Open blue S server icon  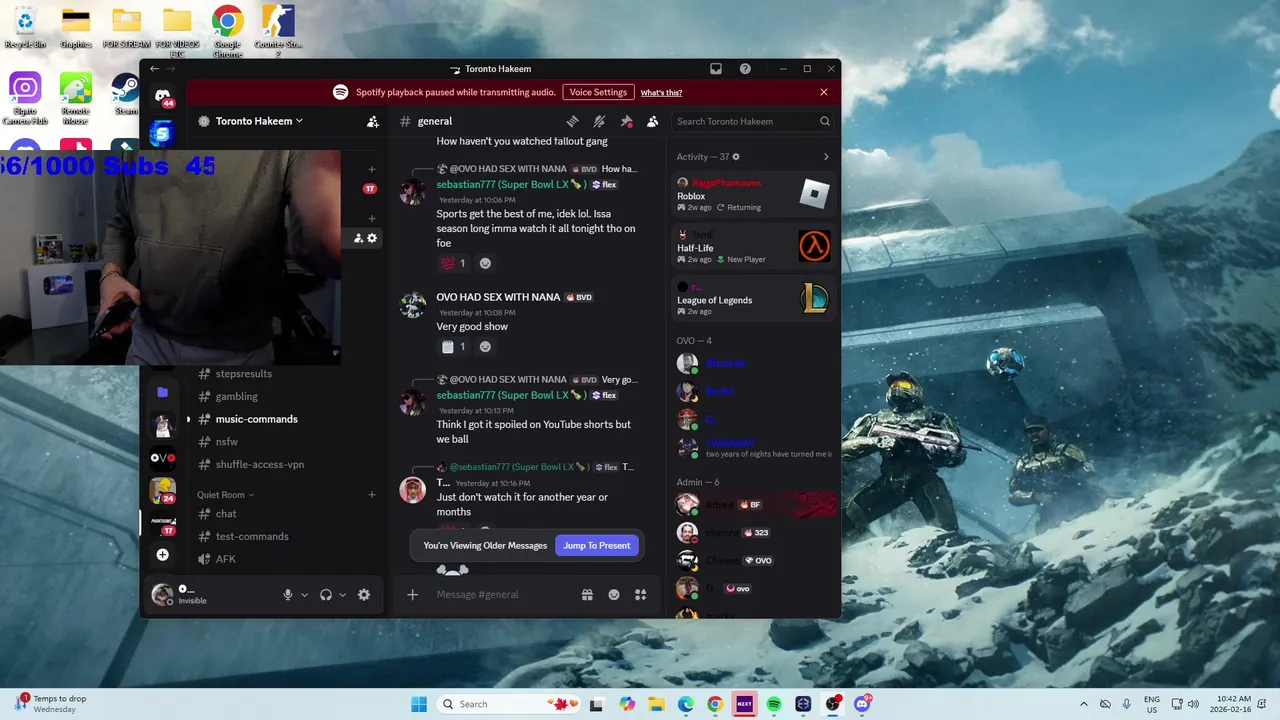point(162,133)
